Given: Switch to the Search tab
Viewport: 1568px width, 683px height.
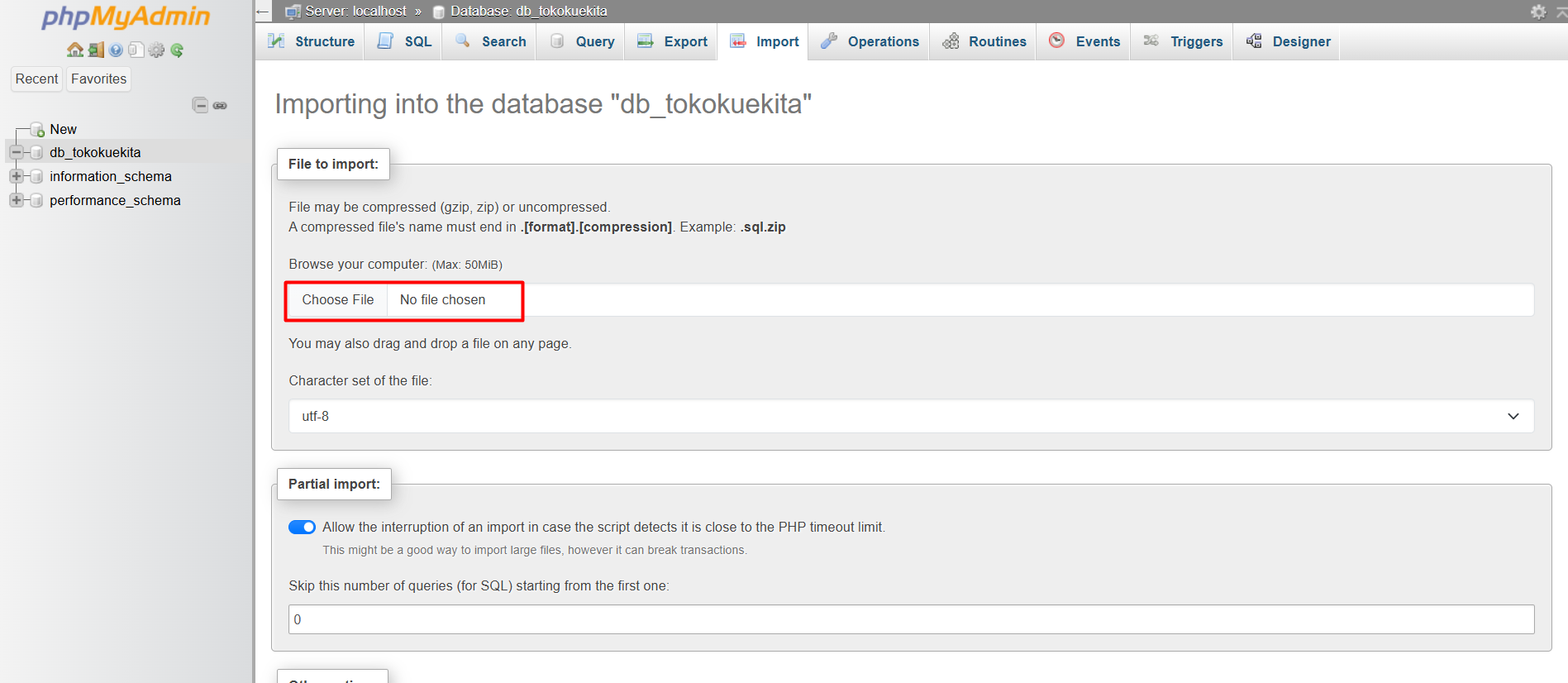Looking at the screenshot, I should (490, 41).
